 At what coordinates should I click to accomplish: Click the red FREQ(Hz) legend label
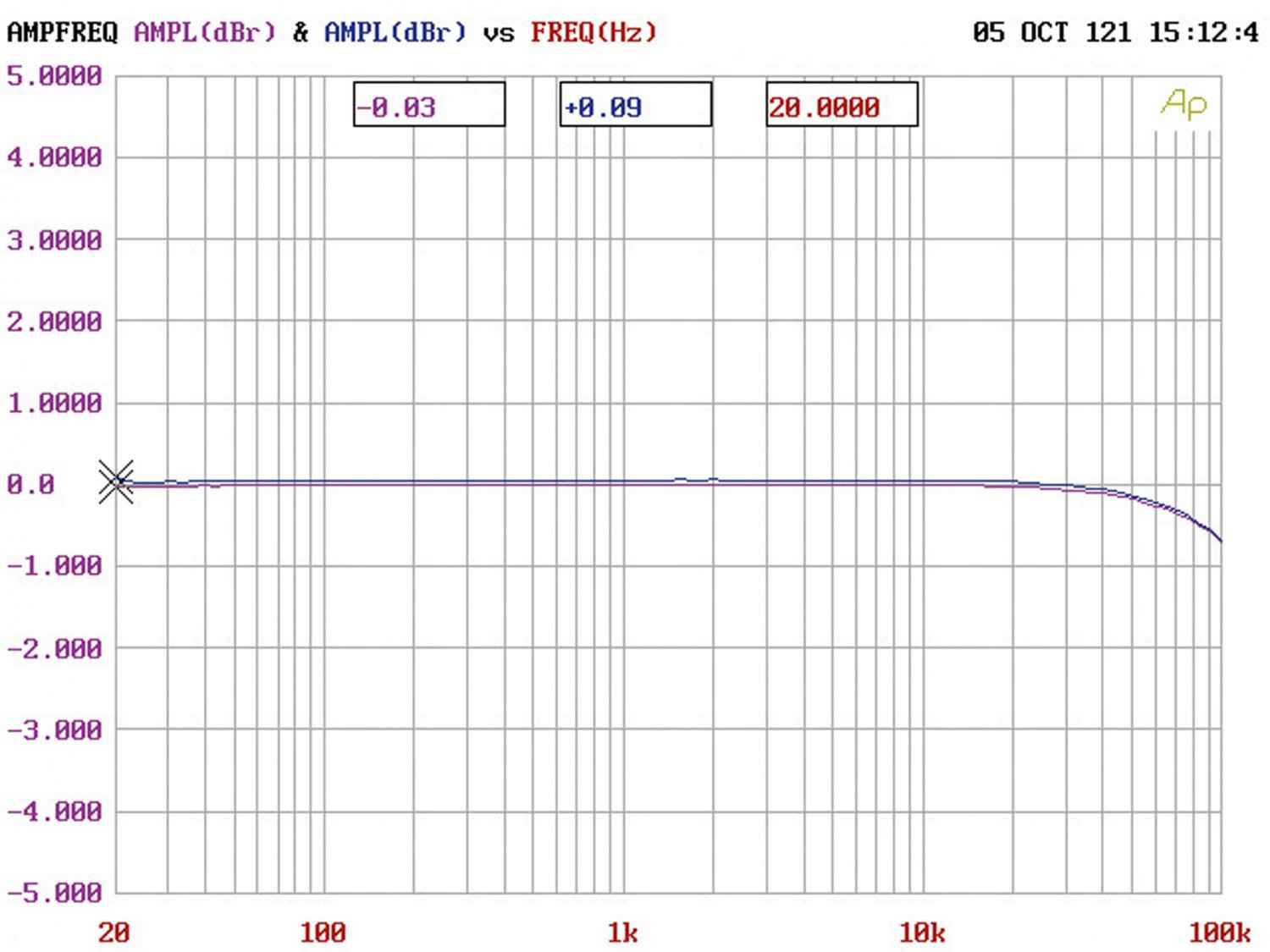[594, 33]
